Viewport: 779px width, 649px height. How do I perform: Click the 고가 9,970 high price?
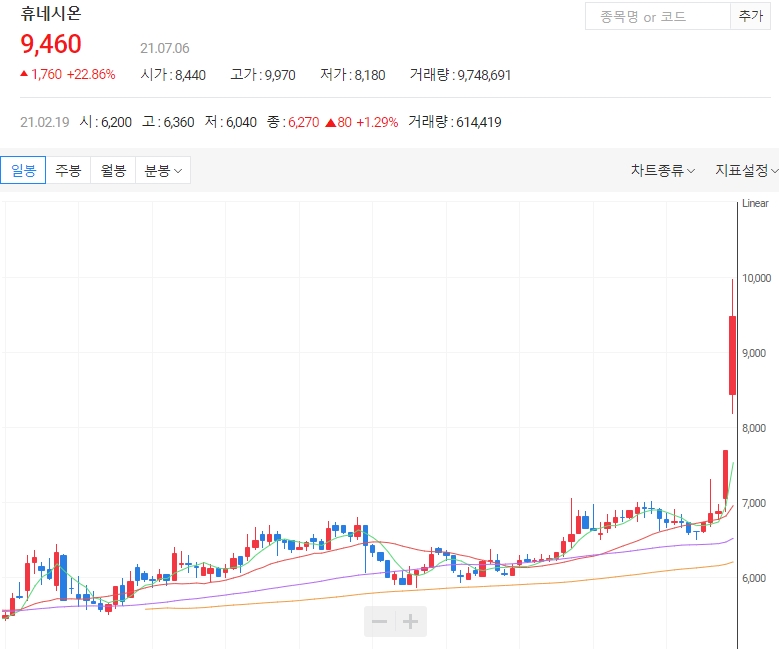(x=263, y=75)
